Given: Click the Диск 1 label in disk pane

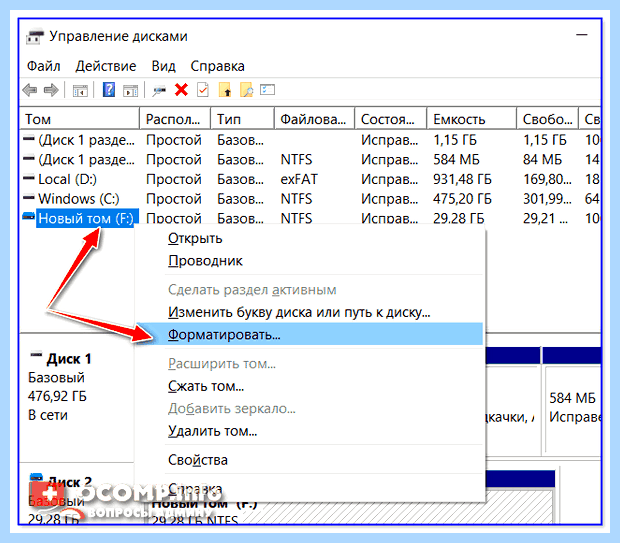Looking at the screenshot, I should click(69, 359).
